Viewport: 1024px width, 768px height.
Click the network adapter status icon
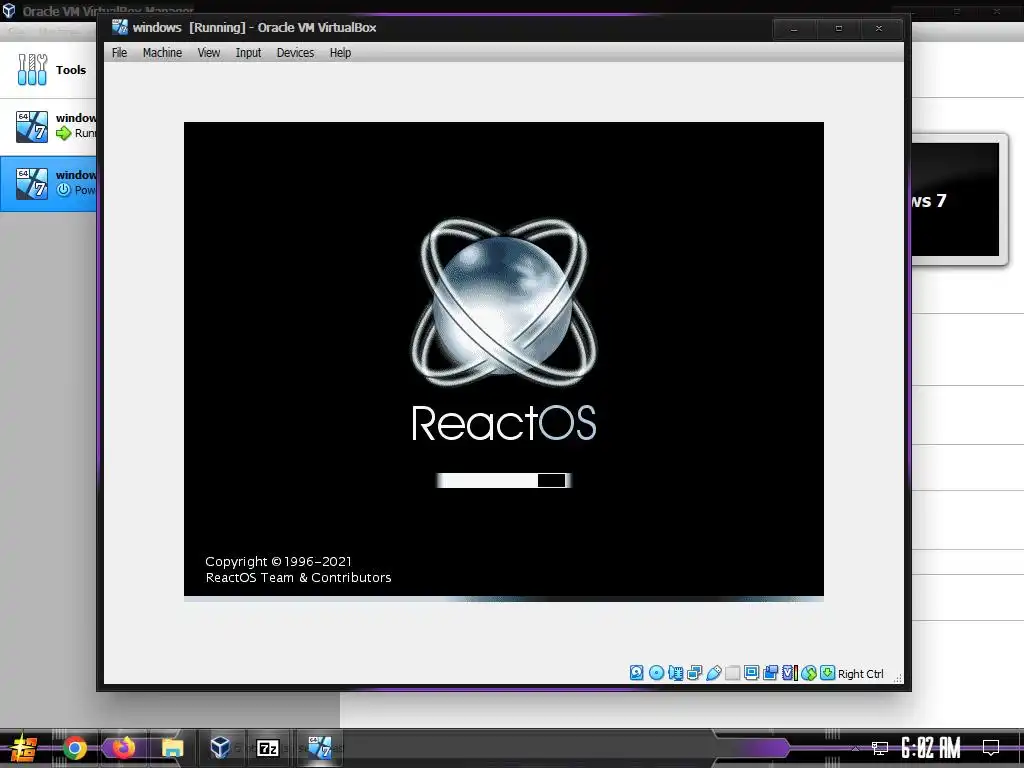(694, 673)
